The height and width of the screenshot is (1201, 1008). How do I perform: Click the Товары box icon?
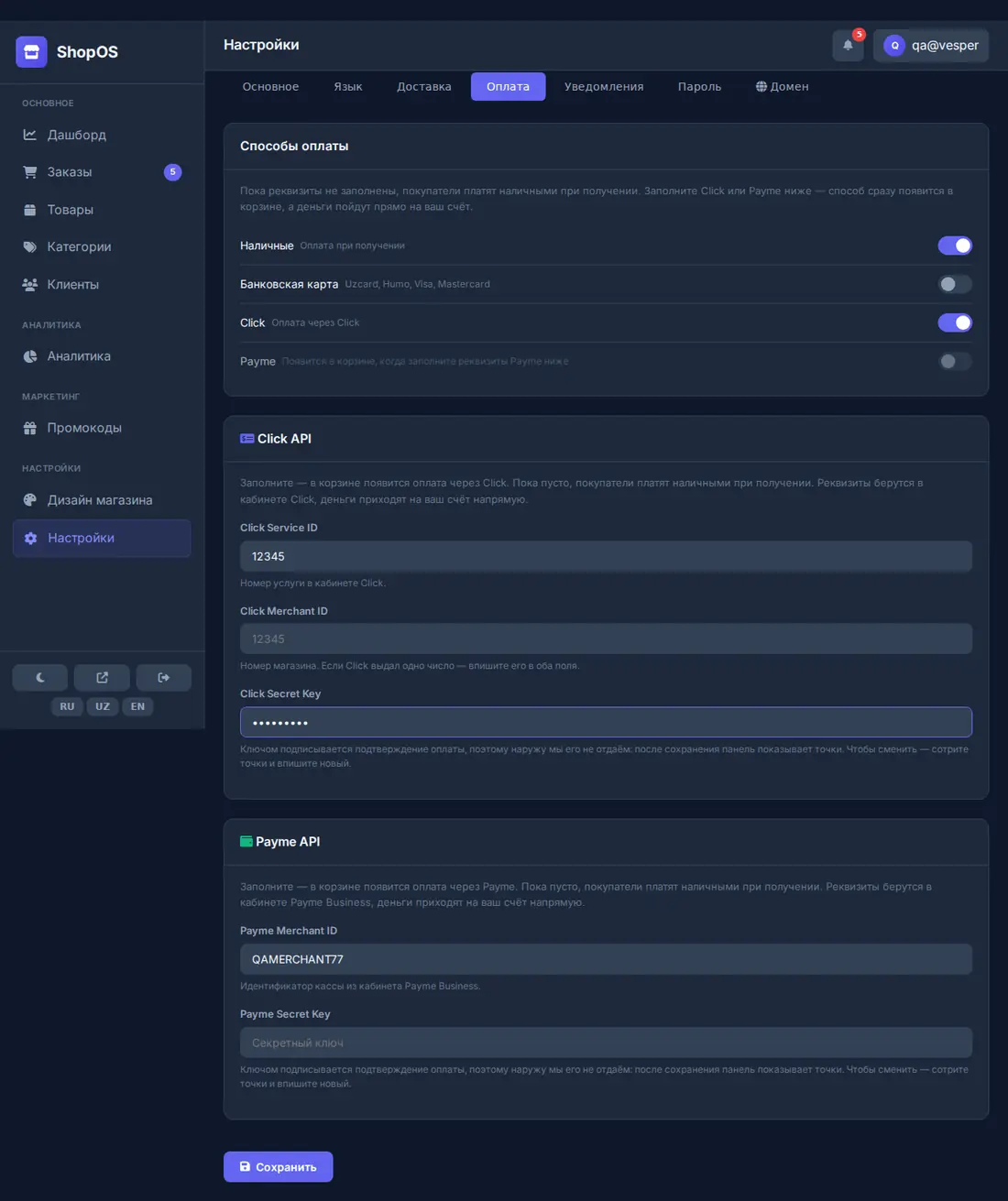tap(30, 210)
